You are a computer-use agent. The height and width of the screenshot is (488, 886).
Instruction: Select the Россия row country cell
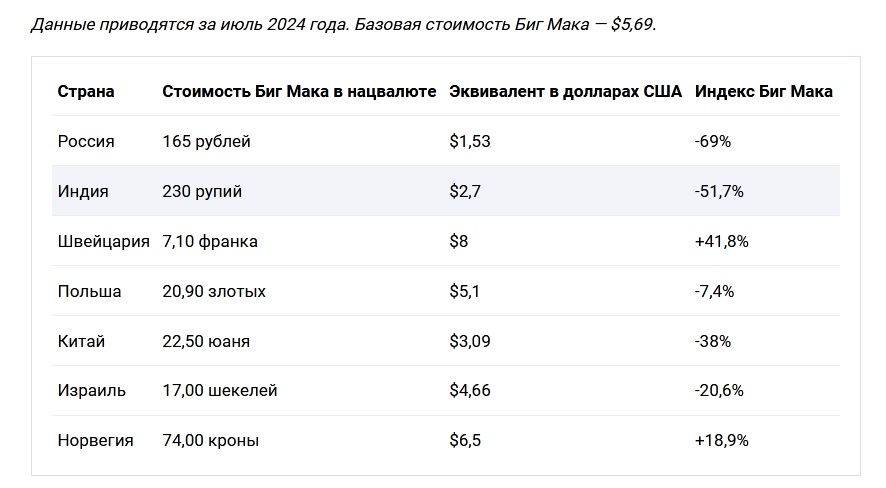point(86,141)
